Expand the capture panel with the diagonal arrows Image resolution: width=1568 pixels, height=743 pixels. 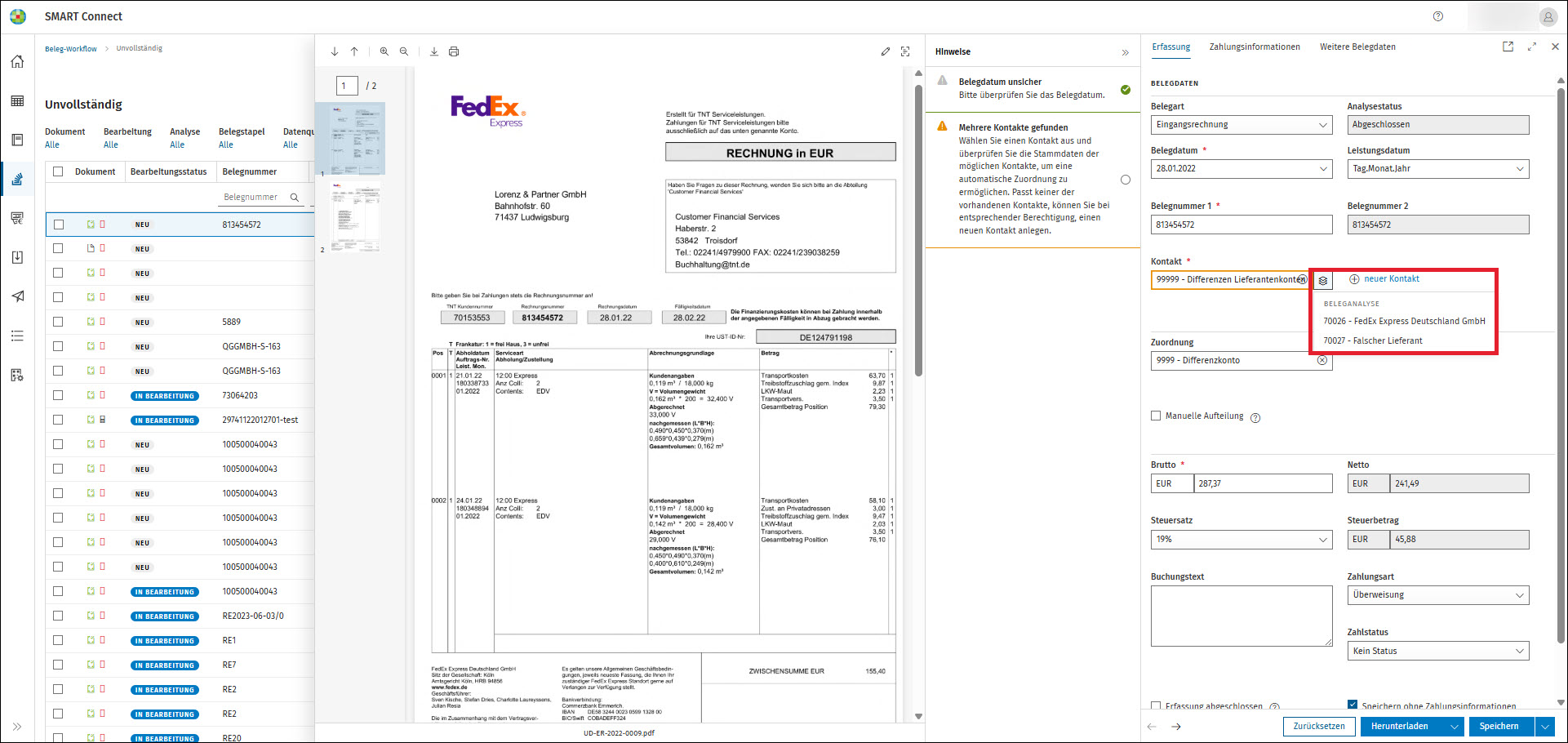[x=1532, y=47]
